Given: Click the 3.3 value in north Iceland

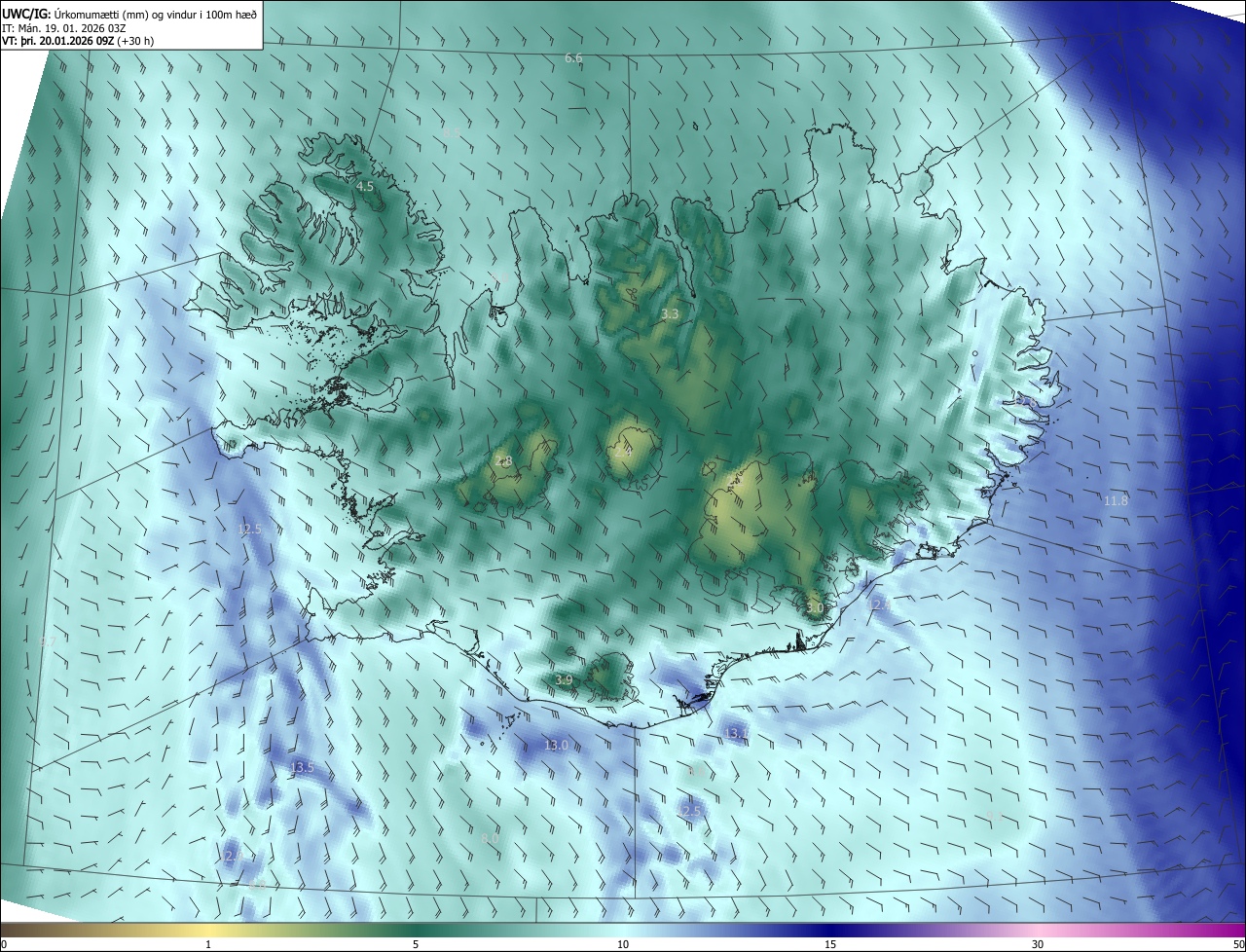Looking at the screenshot, I should (x=670, y=313).
